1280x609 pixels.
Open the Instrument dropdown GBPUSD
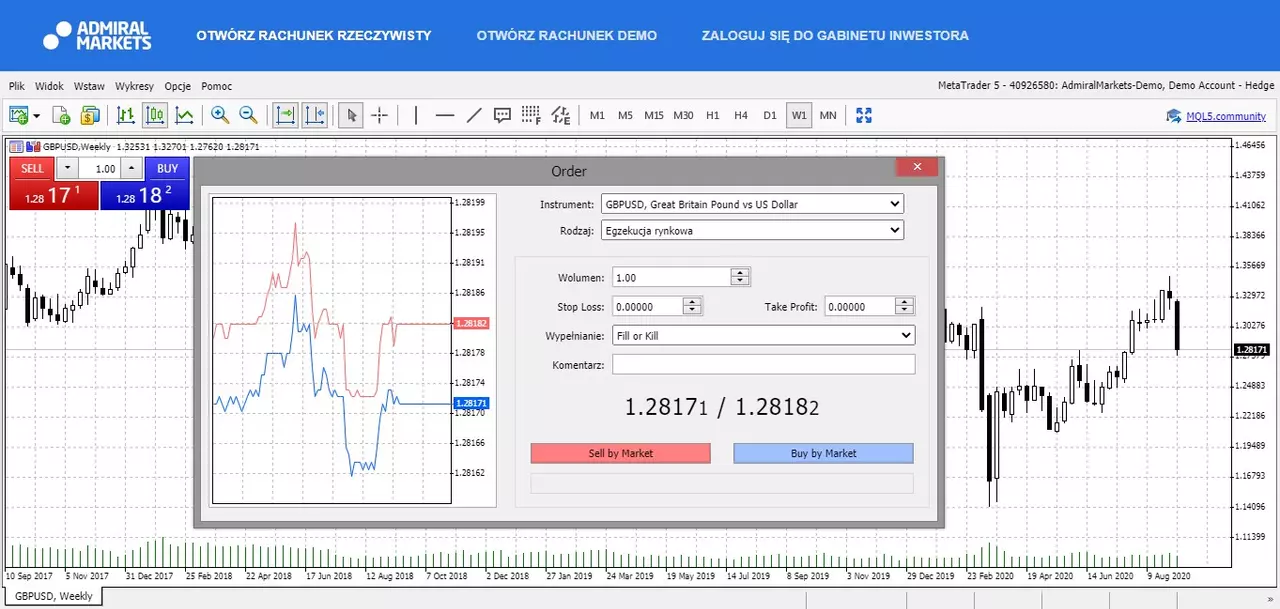coord(753,204)
